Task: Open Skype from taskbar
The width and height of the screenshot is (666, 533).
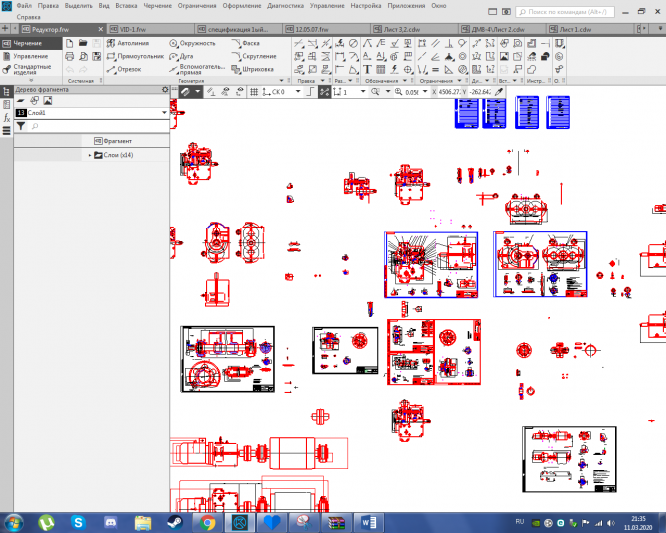Action: pyautogui.click(x=78, y=522)
